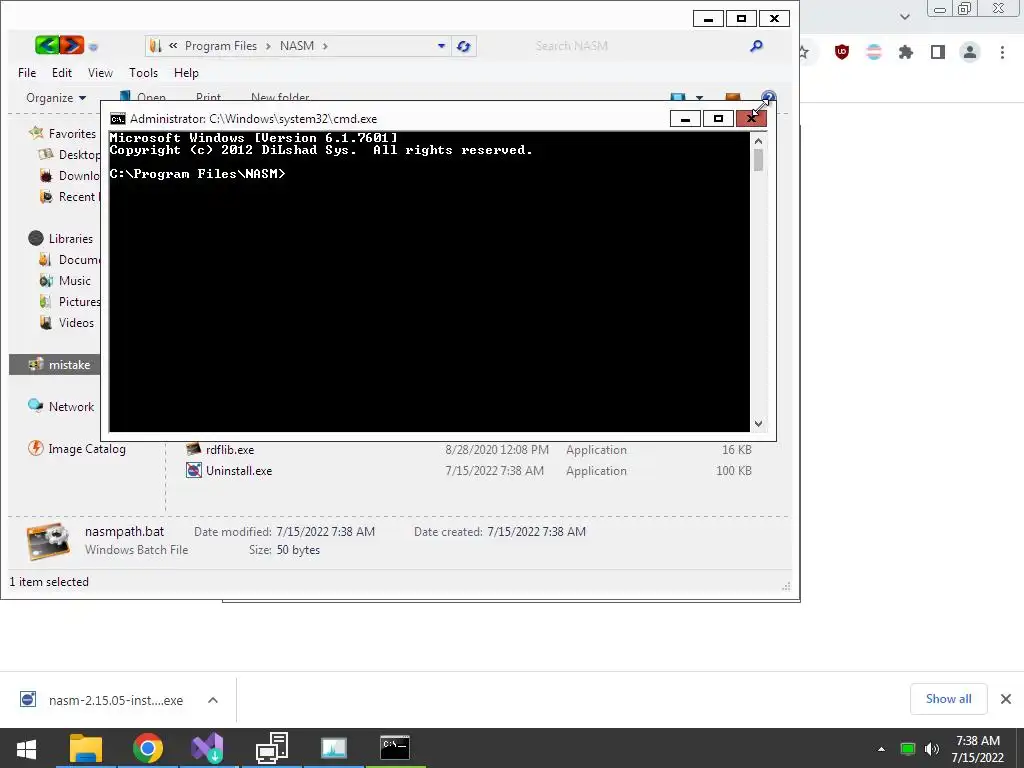Open the uBlock Origin extension in Chrome
The width and height of the screenshot is (1024, 768).
point(842,52)
